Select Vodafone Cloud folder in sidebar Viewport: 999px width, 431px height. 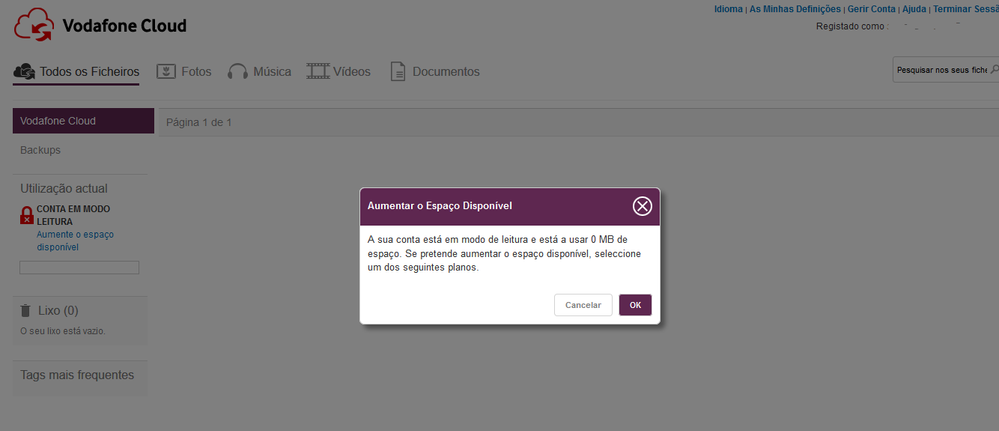click(x=83, y=121)
